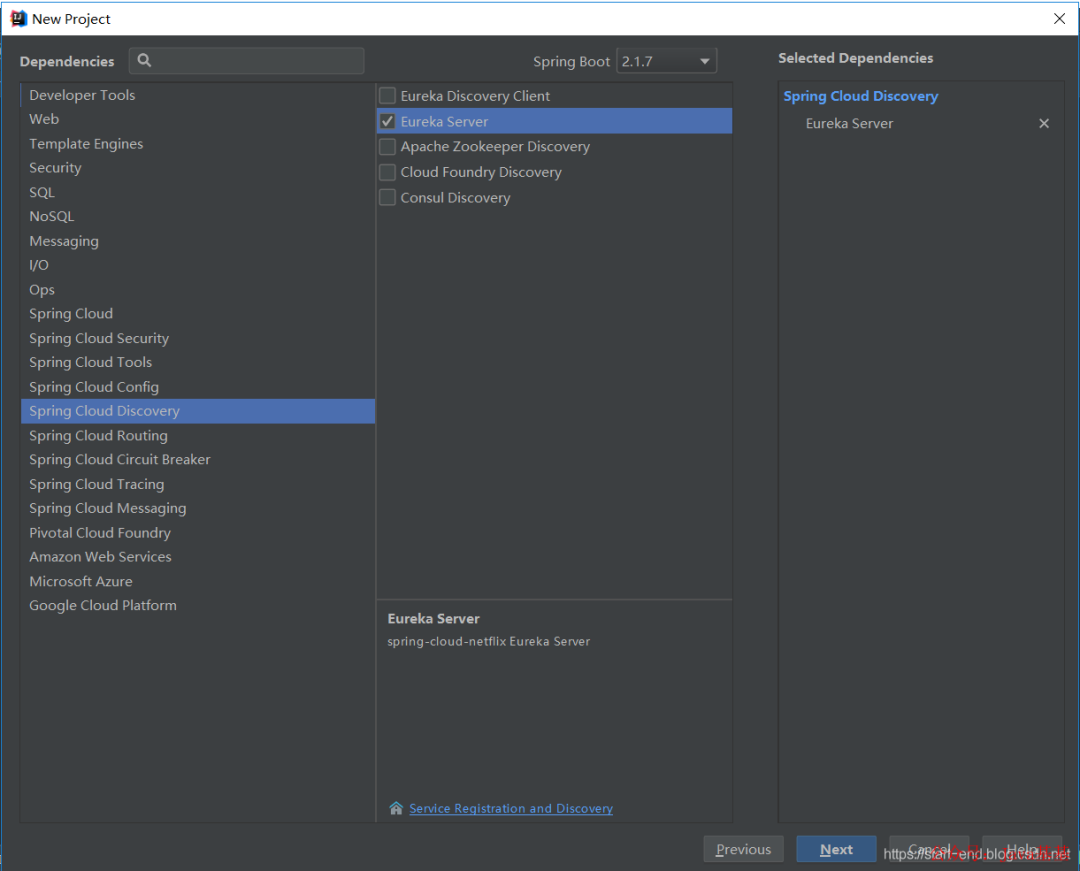The width and height of the screenshot is (1080, 871).
Task: Click the spring-cloud-netflix Eureka Server description text
Action: pyautogui.click(x=488, y=642)
